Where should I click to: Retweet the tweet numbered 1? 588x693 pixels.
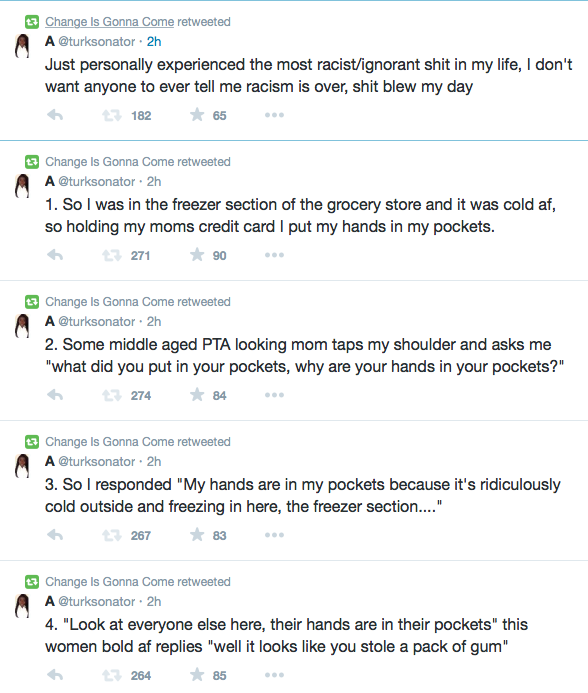(x=111, y=255)
